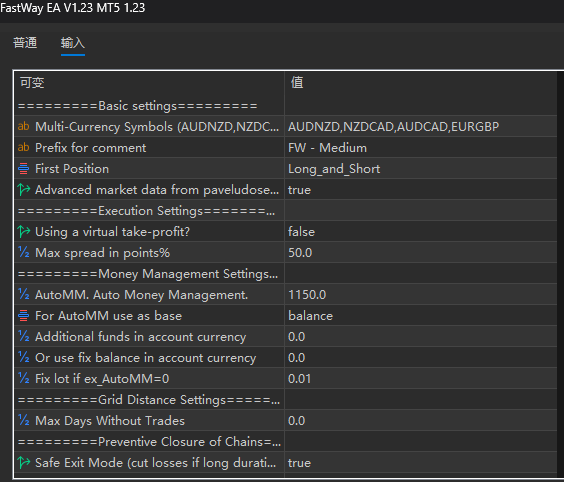This screenshot has width=564, height=482.
Task: Open the Long_and_Short First Position dropdown
Action: click(421, 168)
